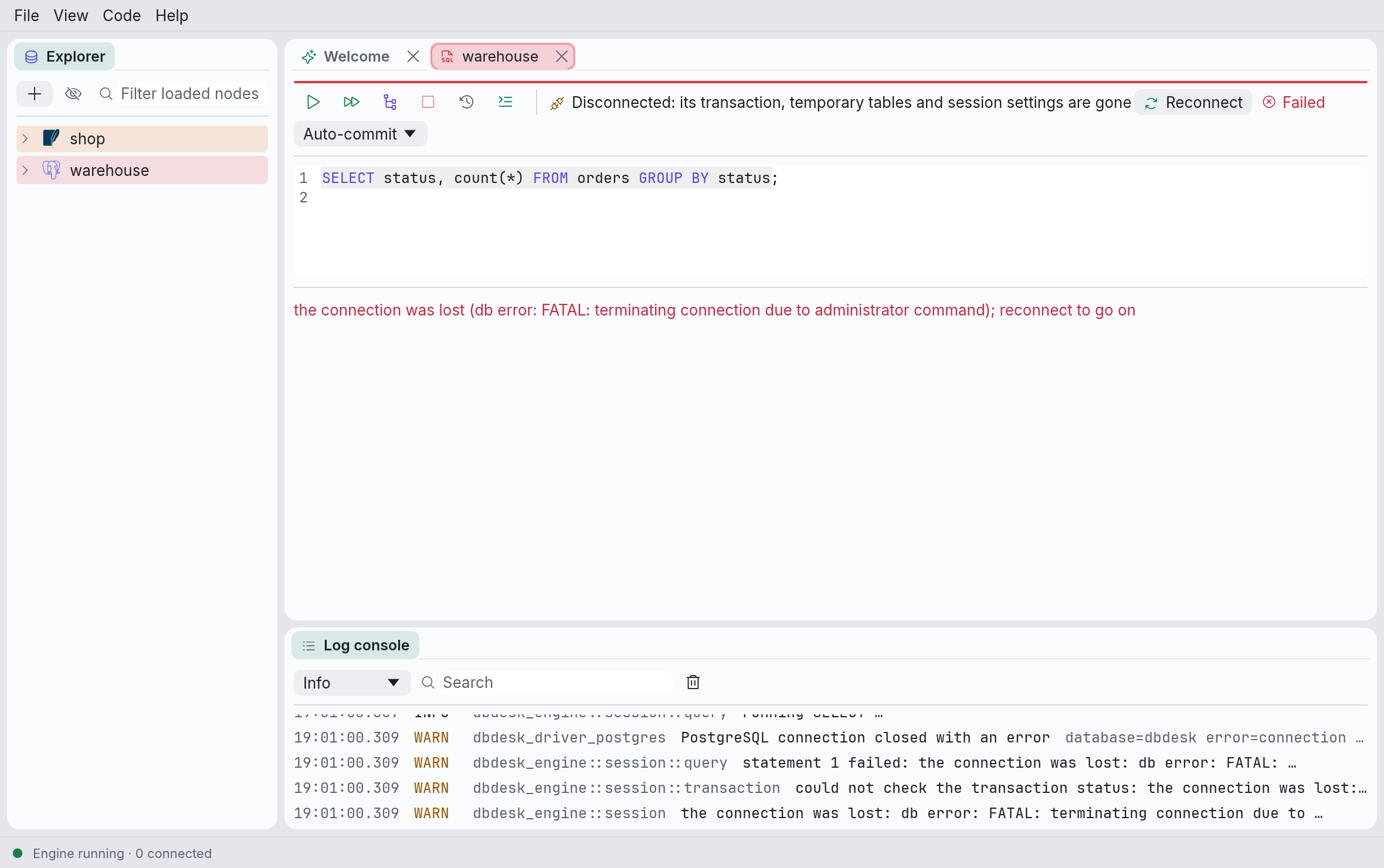Viewport: 1384px width, 868px height.
Task: Run the current statement with play icon
Action: pyautogui.click(x=313, y=102)
